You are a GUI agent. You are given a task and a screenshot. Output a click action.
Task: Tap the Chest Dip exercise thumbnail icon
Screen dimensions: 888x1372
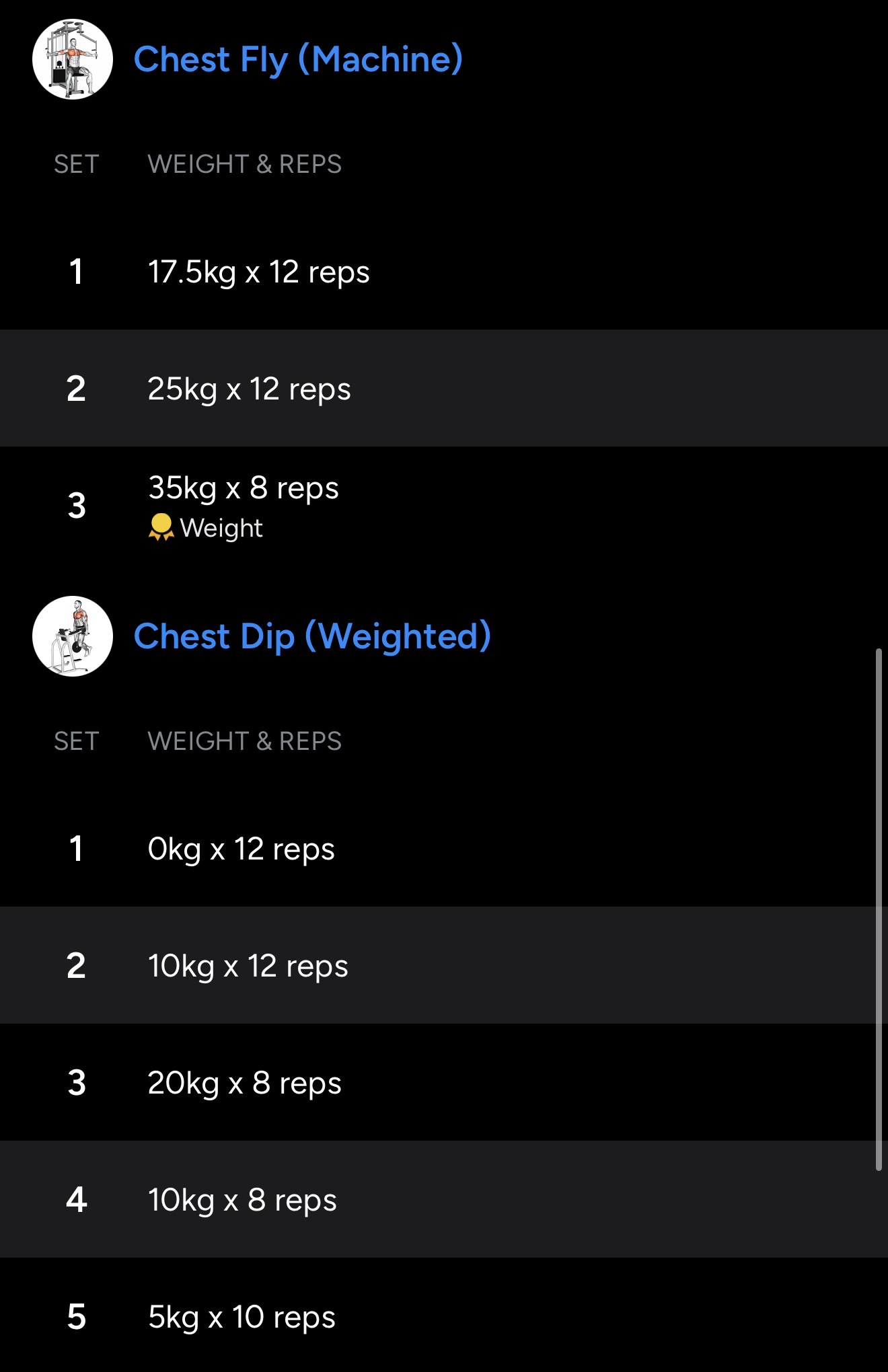click(73, 636)
